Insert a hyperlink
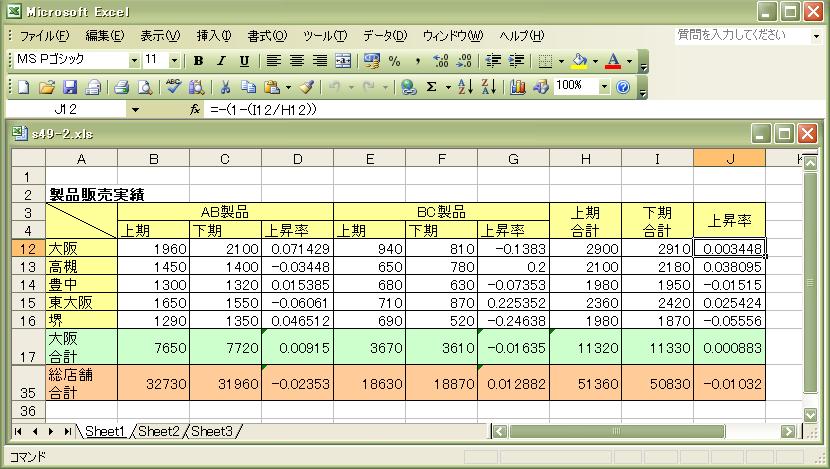The image size is (830, 469). tap(408, 86)
